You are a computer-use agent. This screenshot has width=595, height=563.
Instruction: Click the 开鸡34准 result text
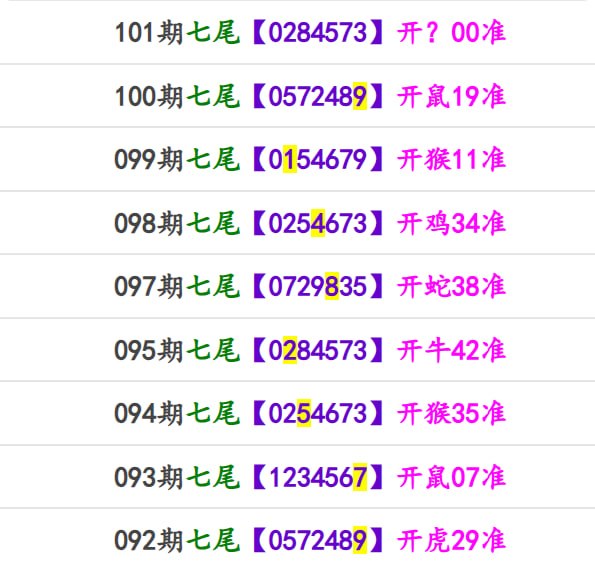[x=452, y=223]
